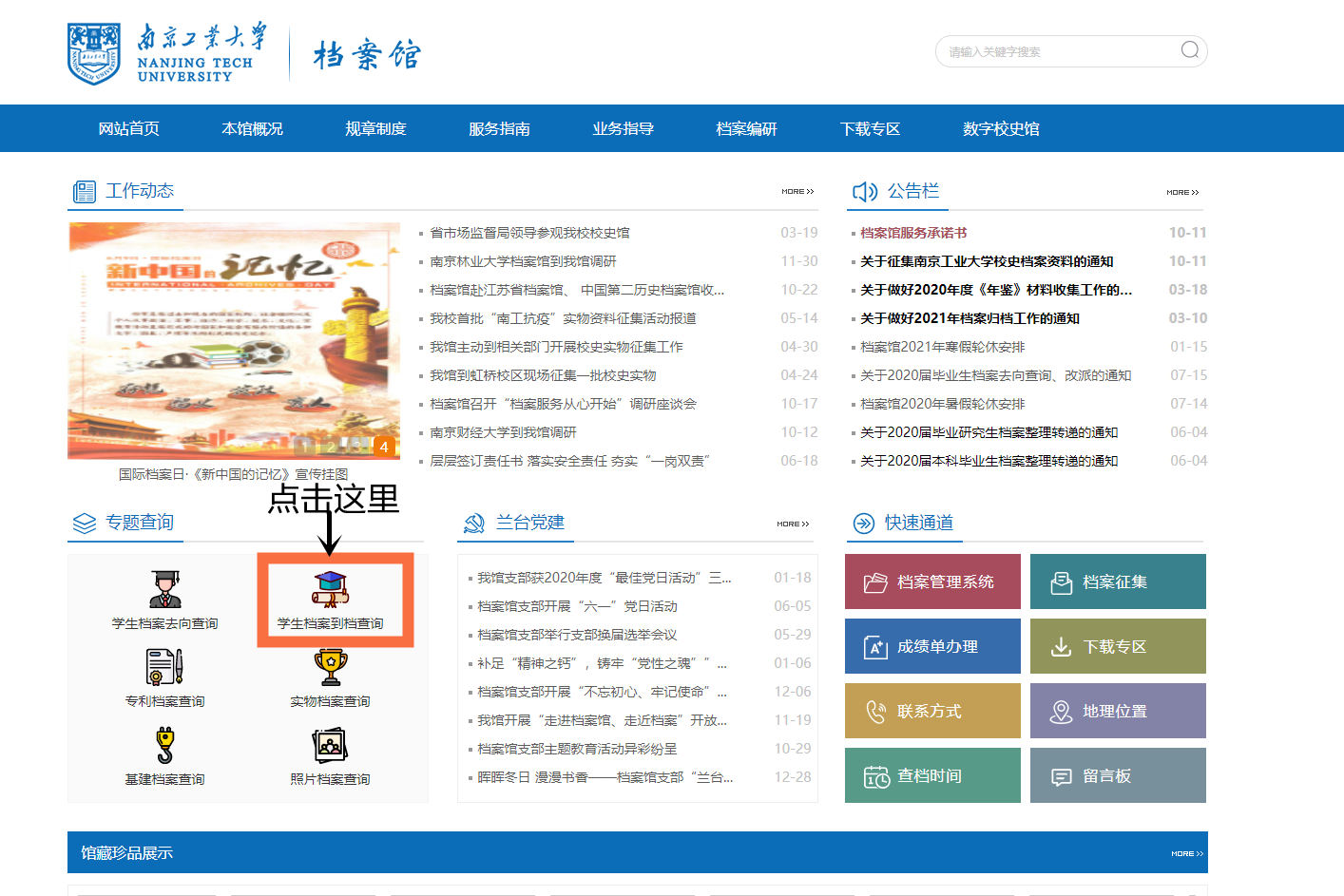Open the infrastructure archive query hook icon
The width and height of the screenshot is (1344, 896).
tap(164, 745)
